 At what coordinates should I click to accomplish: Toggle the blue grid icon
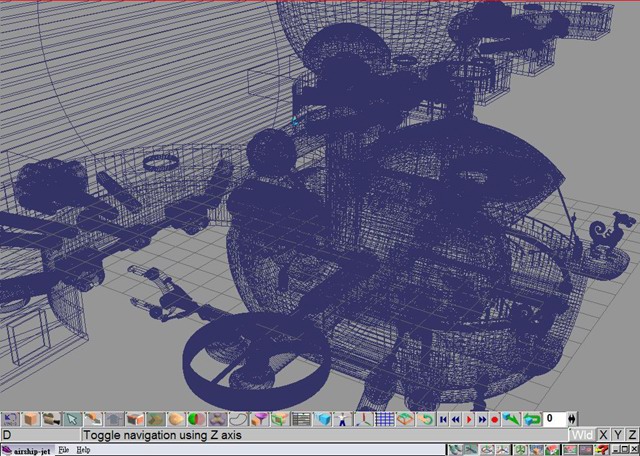[x=384, y=420]
